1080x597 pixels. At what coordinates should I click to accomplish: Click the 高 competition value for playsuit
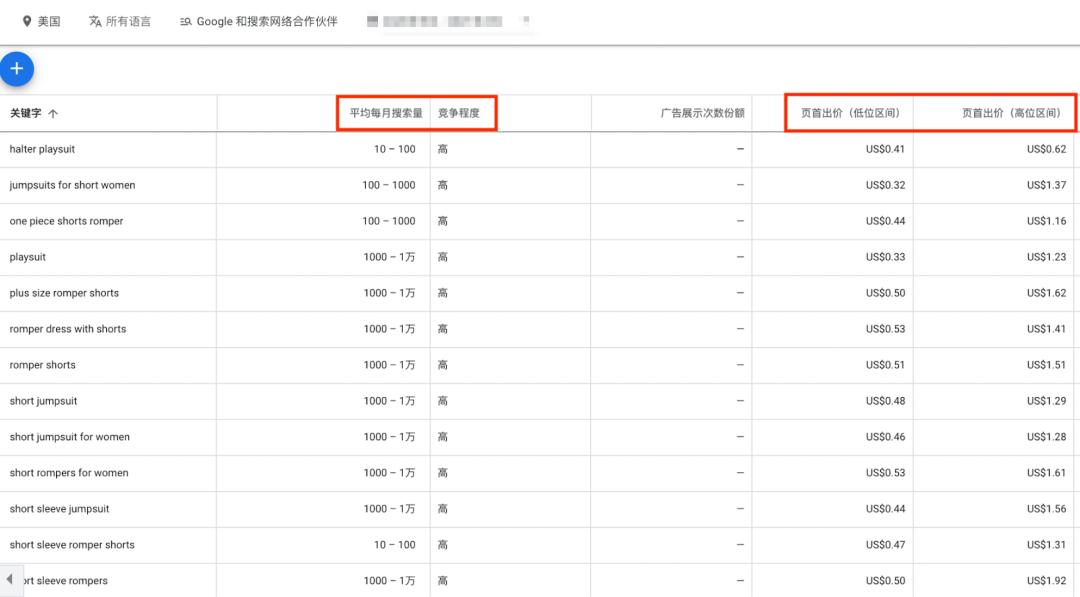[x=442, y=257]
